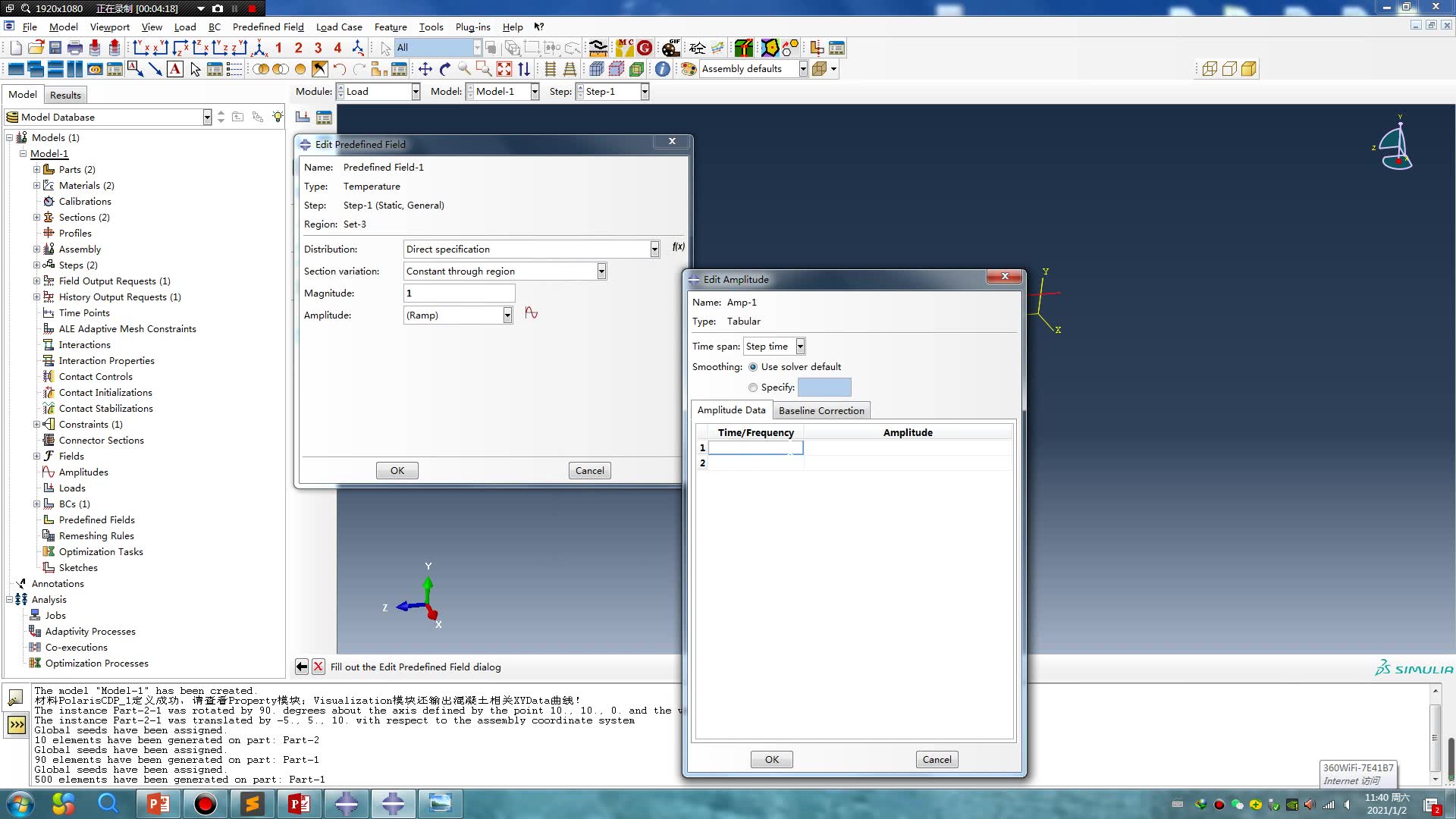Click the Magnitude input field
This screenshot has height=819, width=1456.
point(459,293)
